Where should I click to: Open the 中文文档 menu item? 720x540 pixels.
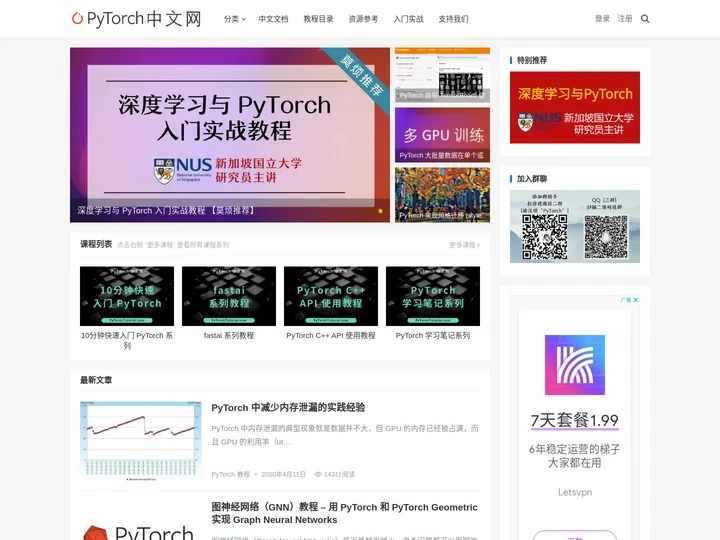tap(273, 19)
